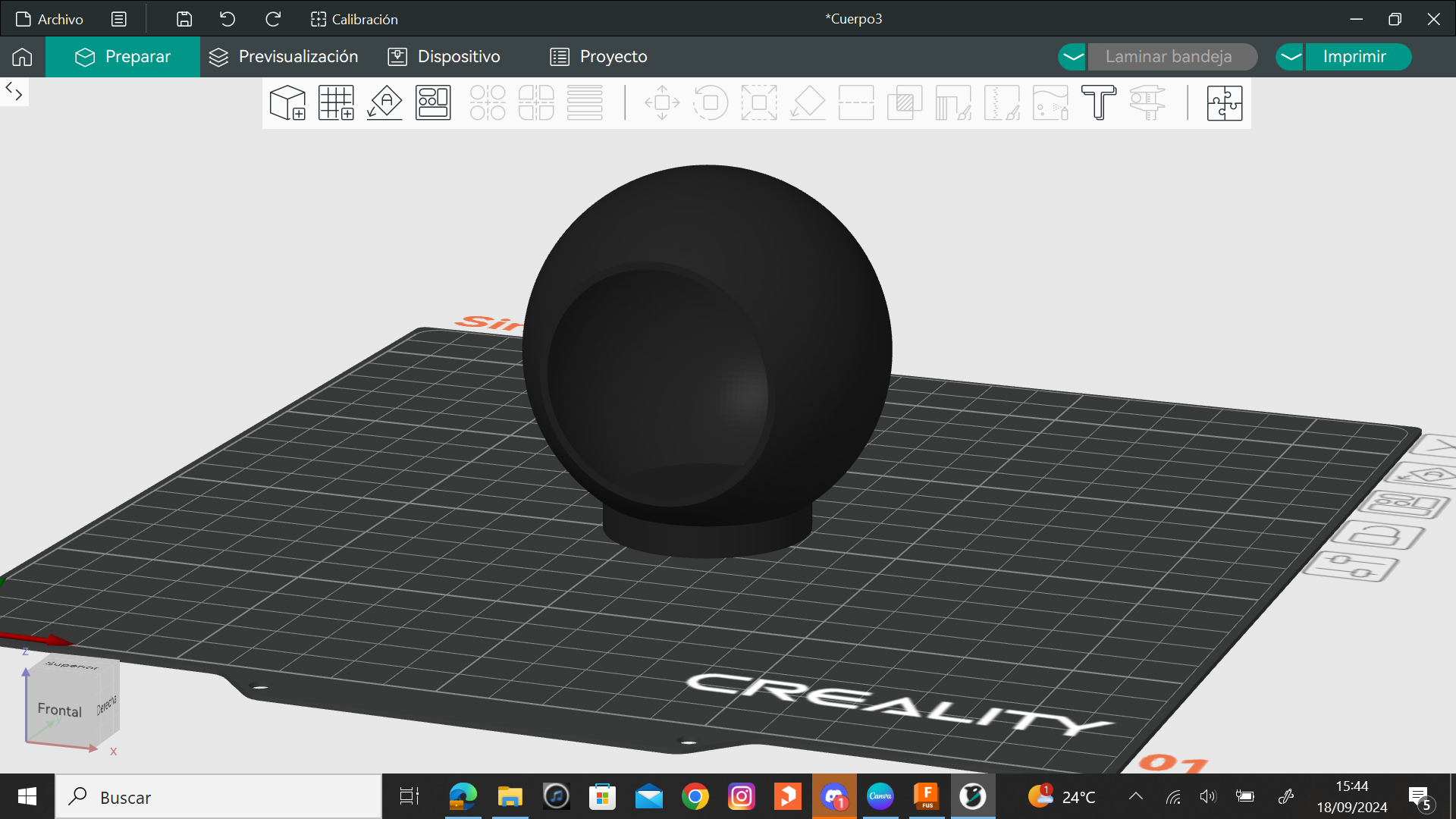Open the Archivo menu
This screenshot has width=1456, height=819.
50,19
